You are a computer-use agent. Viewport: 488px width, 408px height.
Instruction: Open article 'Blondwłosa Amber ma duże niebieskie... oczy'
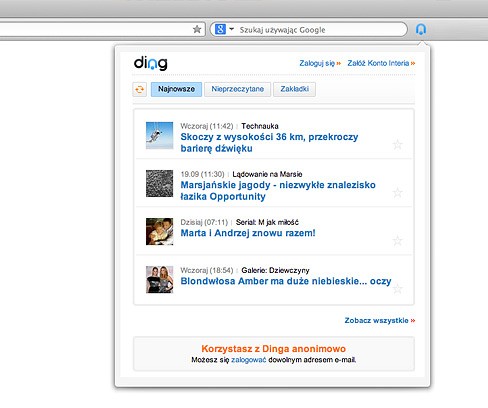286,281
